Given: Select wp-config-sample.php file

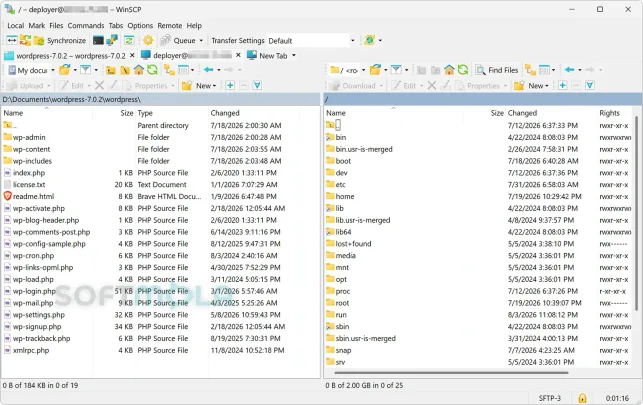Looking at the screenshot, I should 49,244.
